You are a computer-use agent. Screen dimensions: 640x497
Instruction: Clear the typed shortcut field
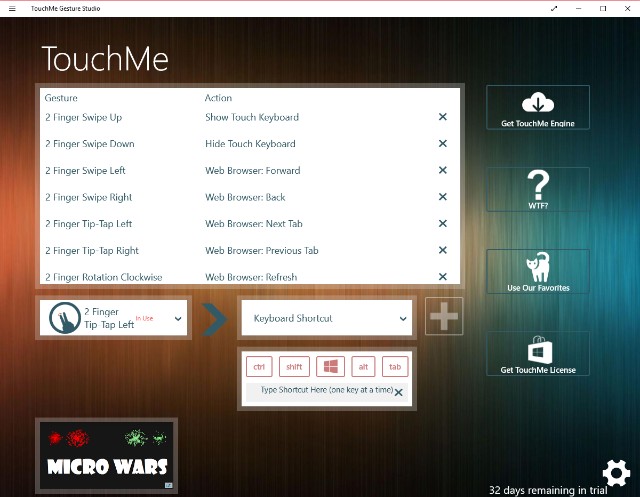click(399, 393)
